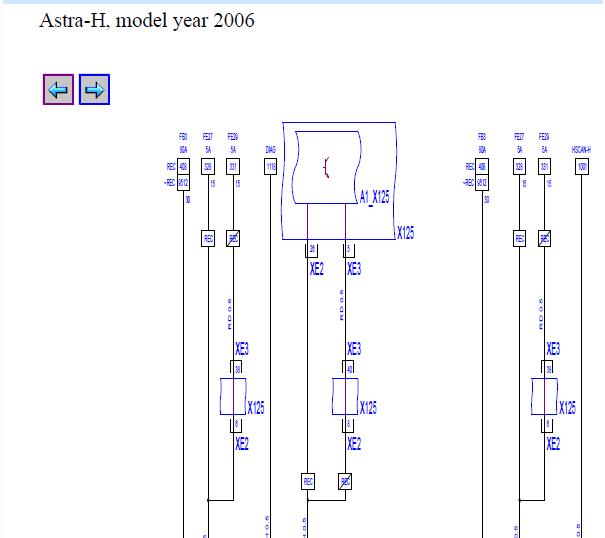This screenshot has height=538, width=605.
Task: Click the X125 label directly beneath A1_X125
Action: click(406, 233)
